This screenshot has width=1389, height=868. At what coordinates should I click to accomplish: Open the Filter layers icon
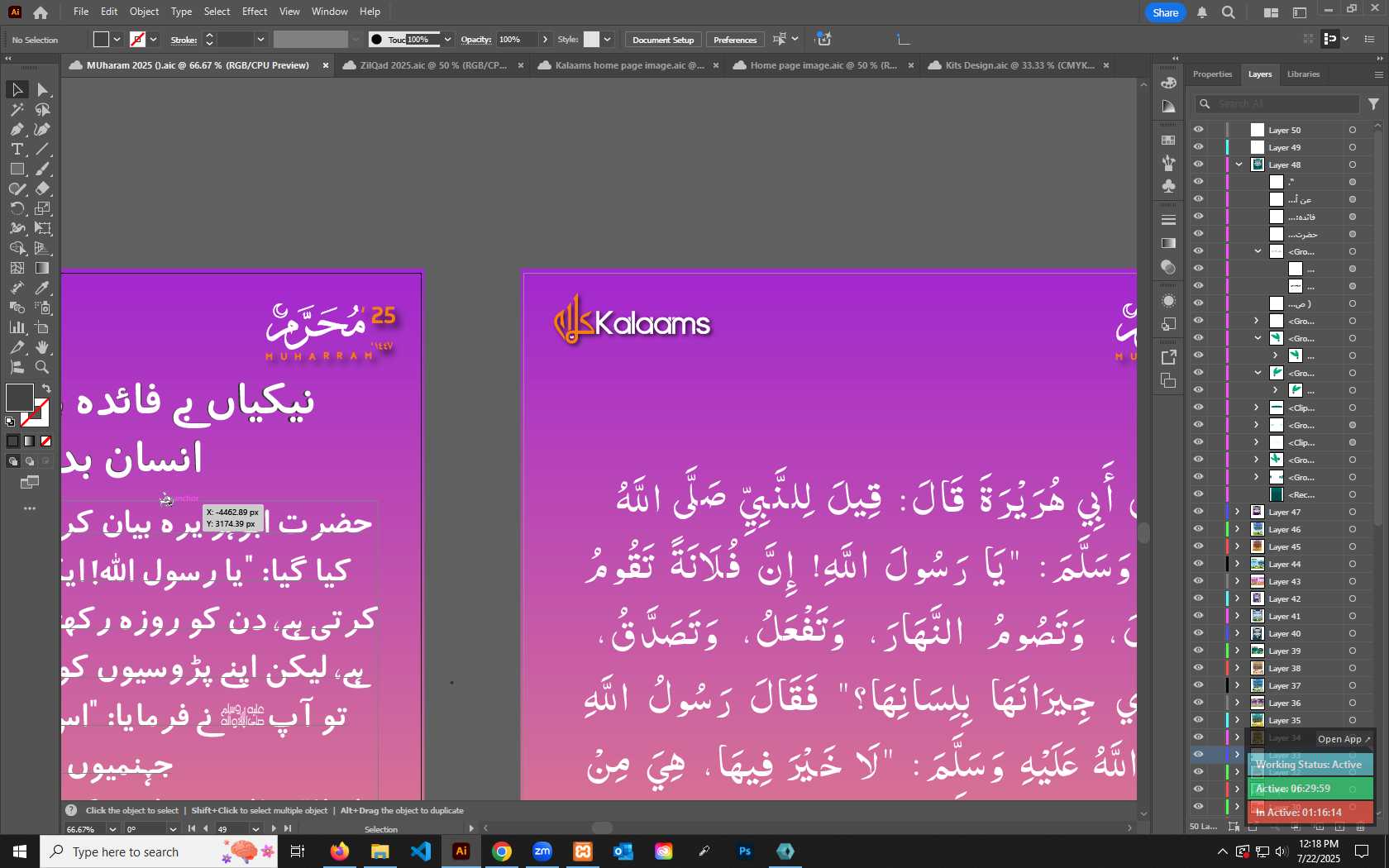click(x=1373, y=104)
